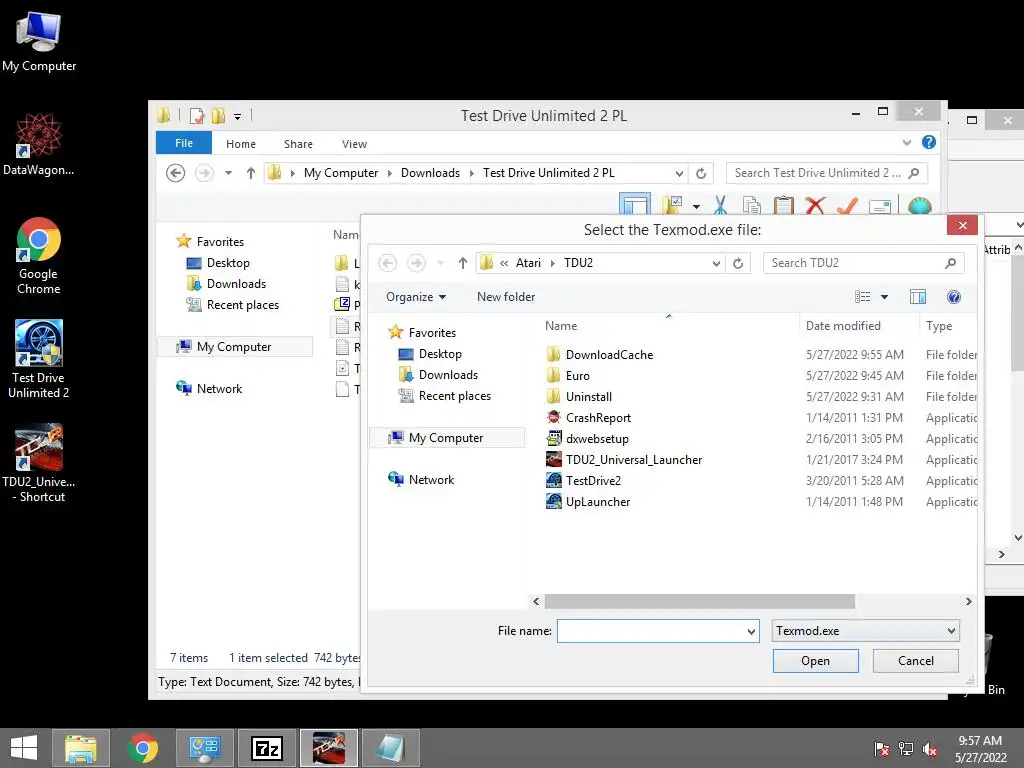Expand the File name combo box dropdown
The width and height of the screenshot is (1024, 768).
(x=751, y=632)
